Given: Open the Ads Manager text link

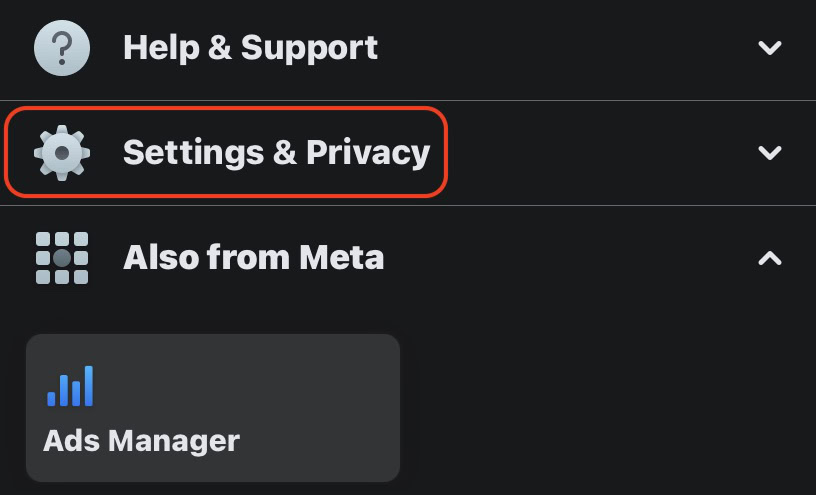Looking at the screenshot, I should point(141,440).
